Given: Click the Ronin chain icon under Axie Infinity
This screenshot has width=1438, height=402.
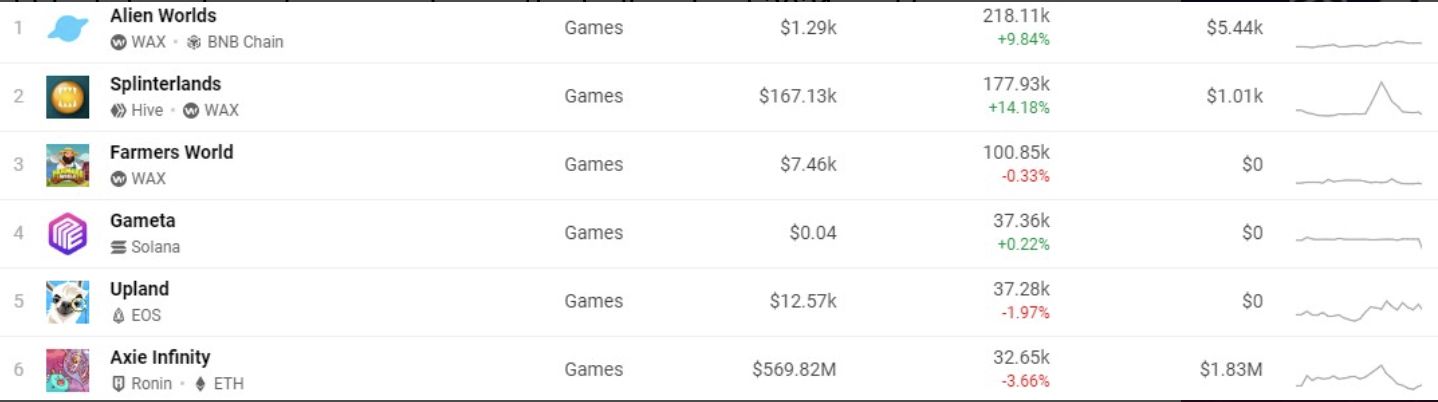Looking at the screenshot, I should (x=118, y=384).
